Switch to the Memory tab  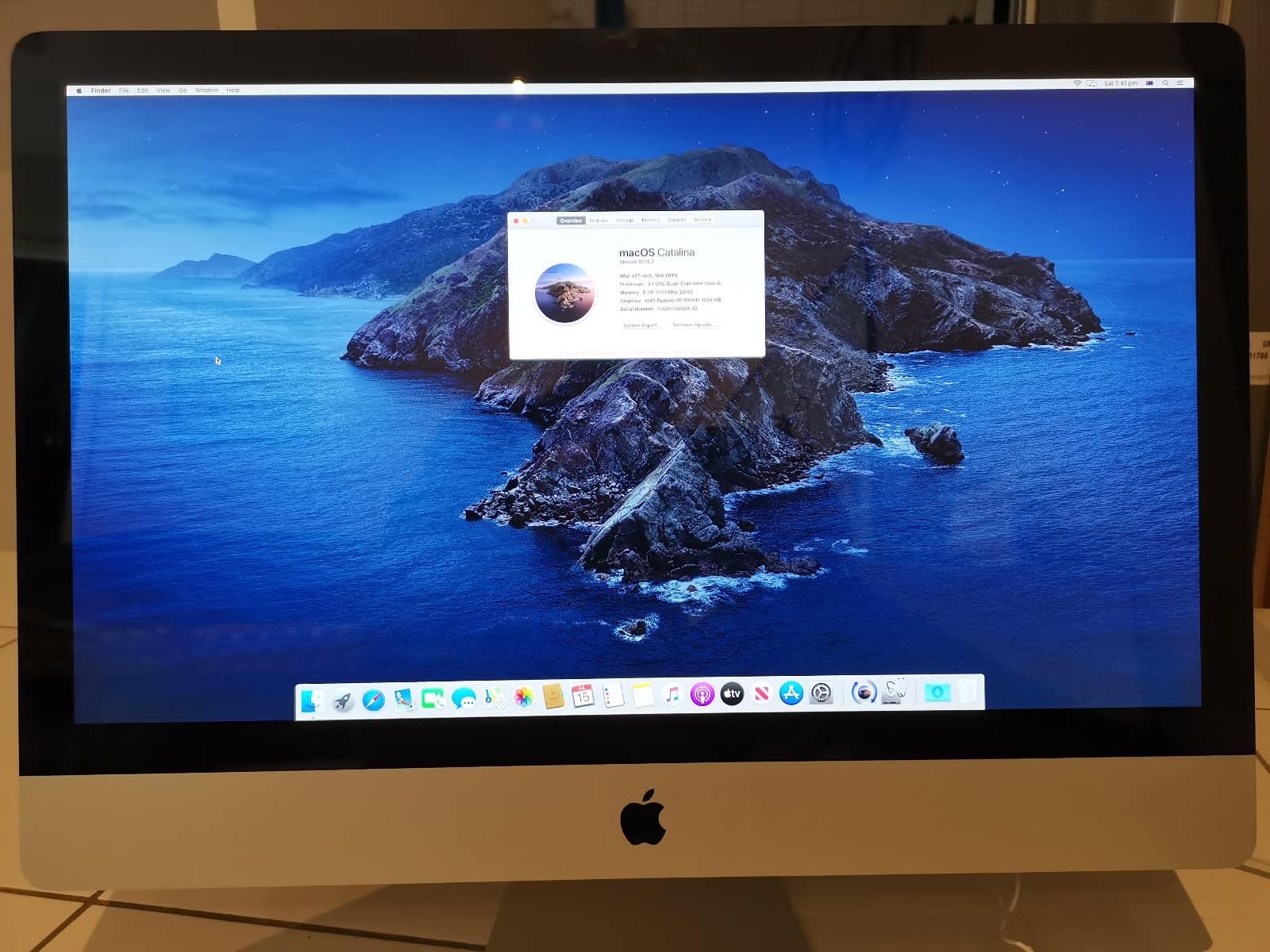(651, 220)
